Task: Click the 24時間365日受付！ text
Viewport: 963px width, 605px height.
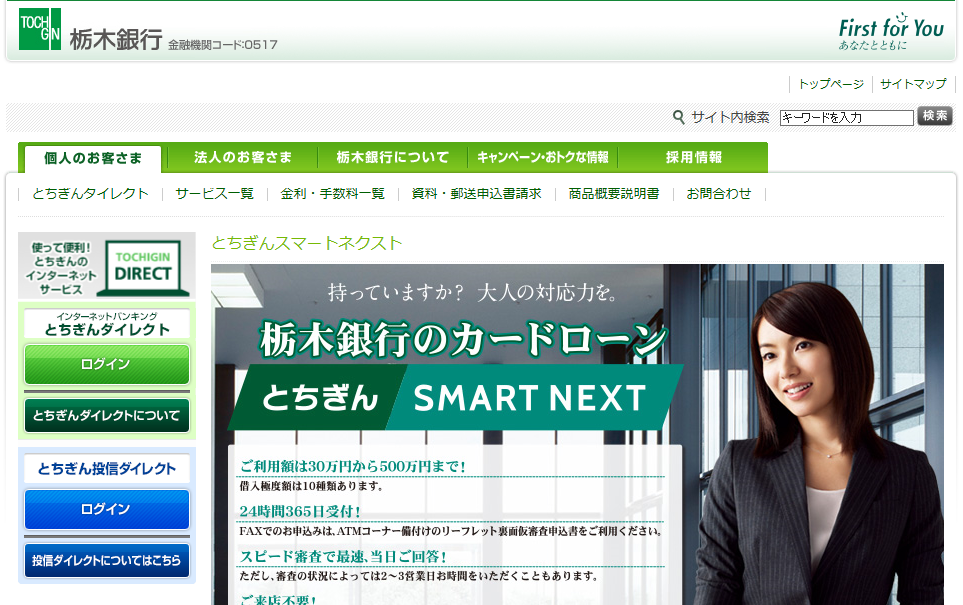Action: click(300, 512)
